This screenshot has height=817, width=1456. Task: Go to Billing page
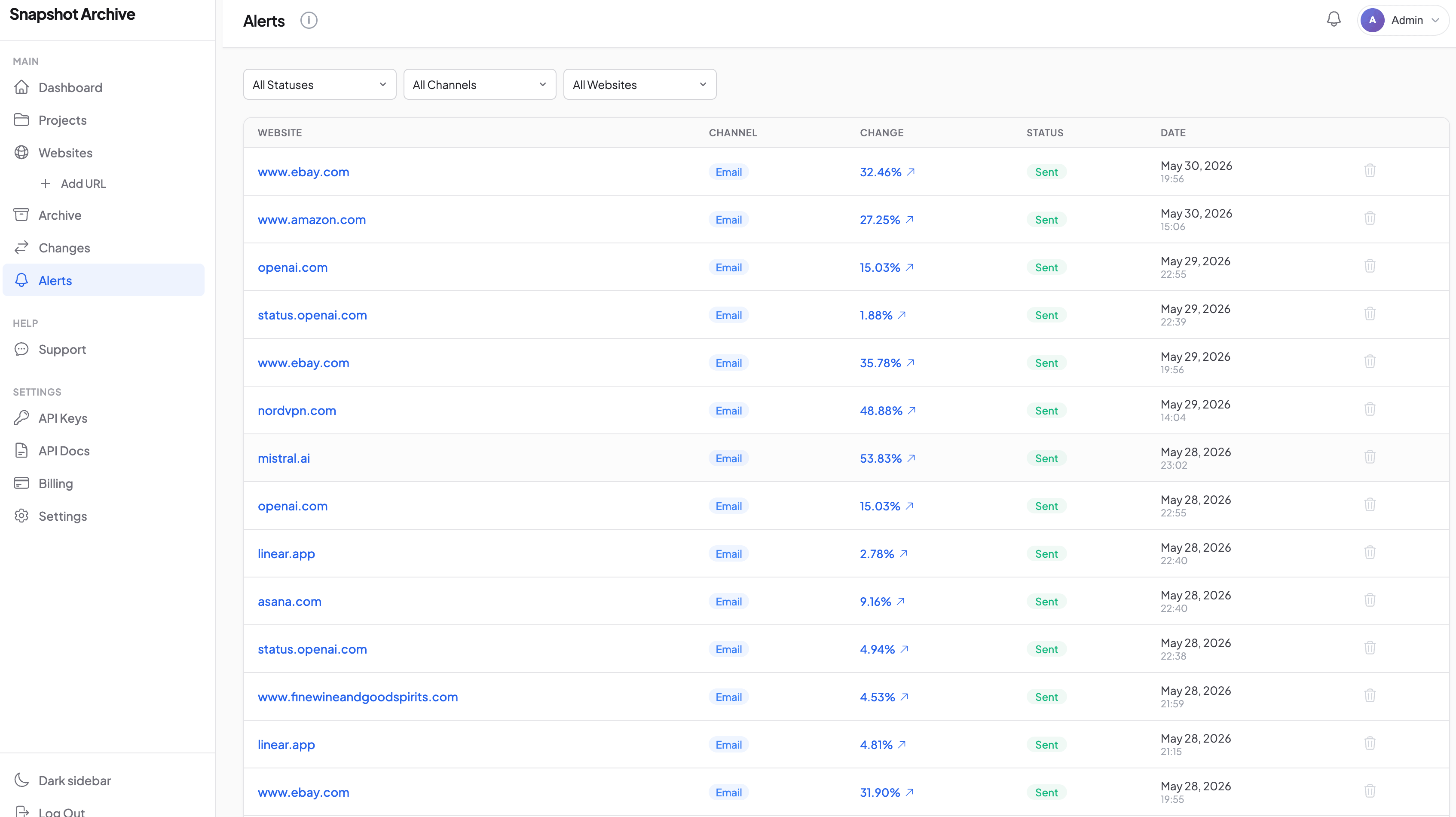(x=104, y=483)
